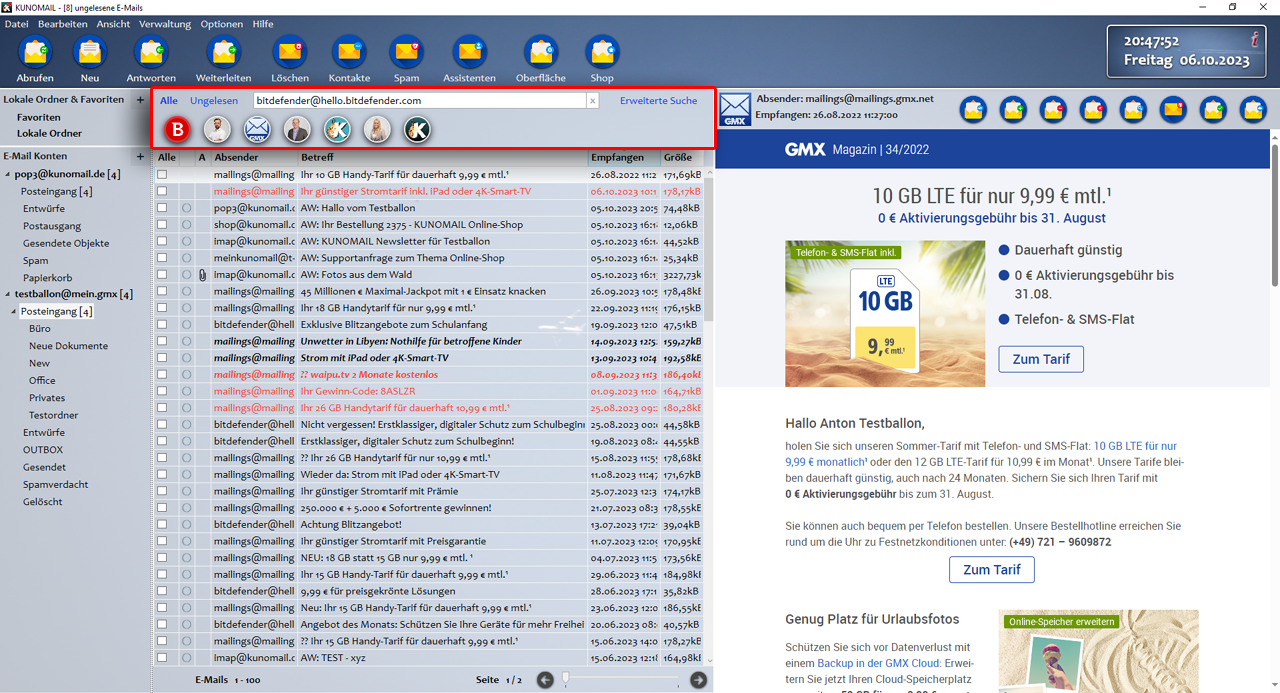Click the preview envelope icon with green plus badge

coord(1013,109)
